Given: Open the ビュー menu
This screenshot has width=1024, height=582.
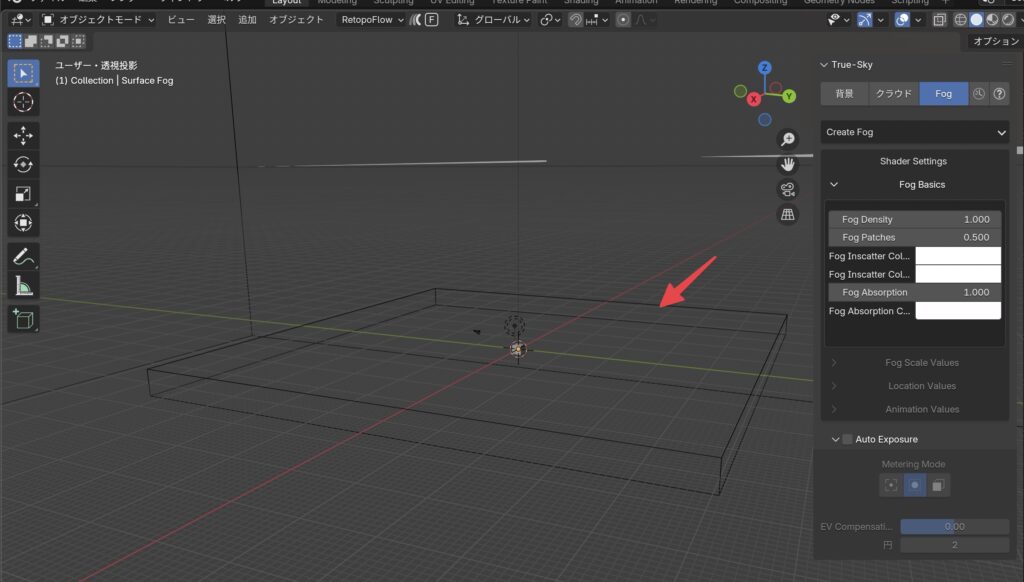Looking at the screenshot, I should point(181,20).
